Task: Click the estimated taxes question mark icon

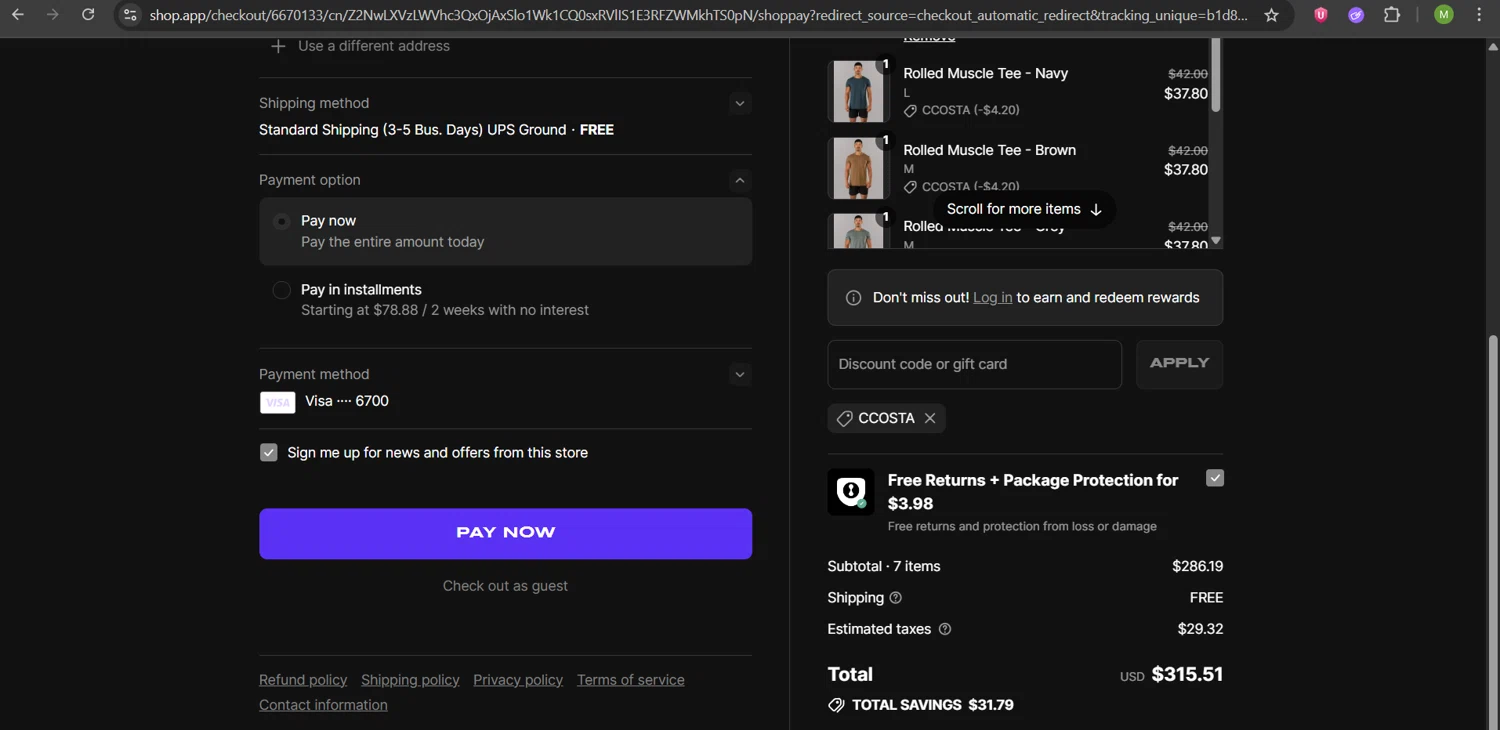Action: (x=945, y=629)
